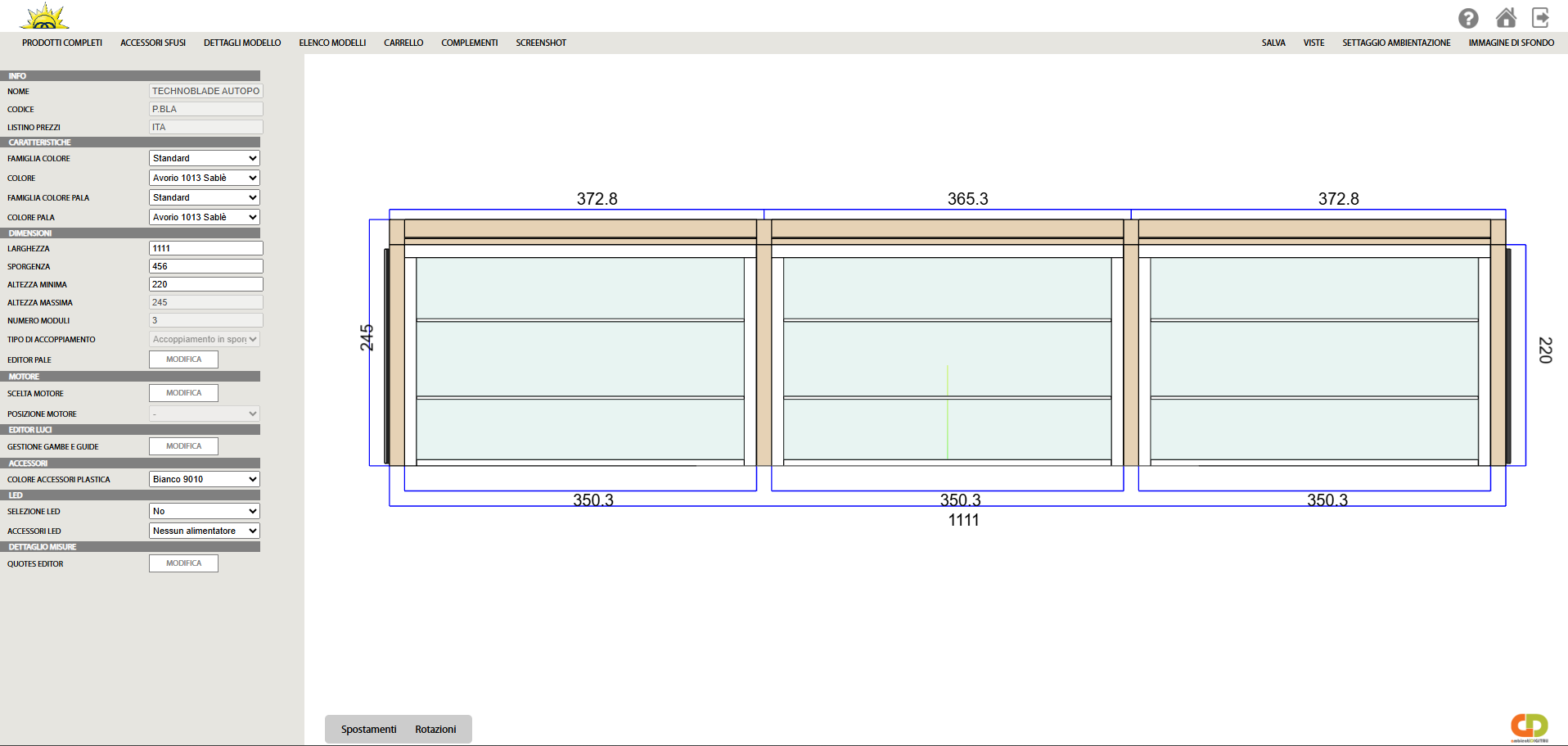Click the 1111 total width dimension label
The width and height of the screenshot is (1568, 746).
coord(963,520)
